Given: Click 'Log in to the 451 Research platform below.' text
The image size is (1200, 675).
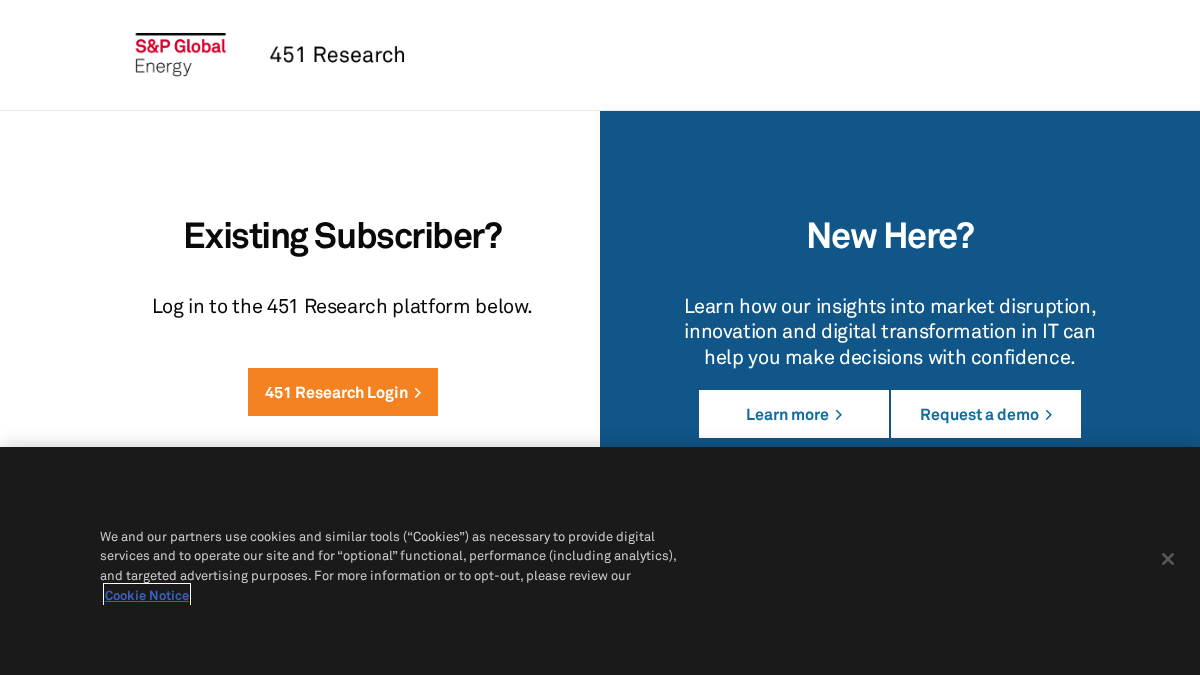Looking at the screenshot, I should [x=342, y=306].
